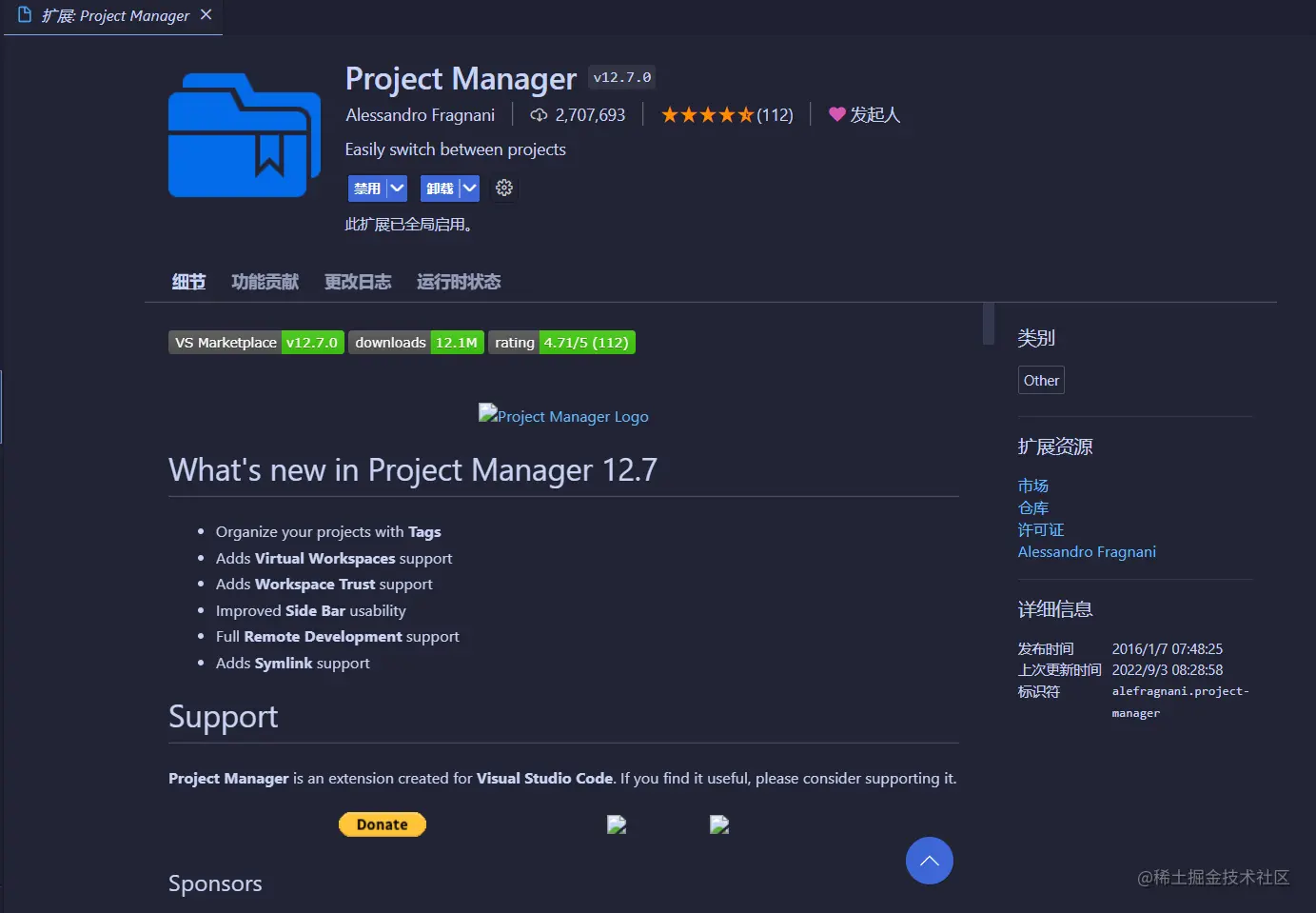The image size is (1316, 913).
Task: Click the Project Manager extension title
Action: 461,78
